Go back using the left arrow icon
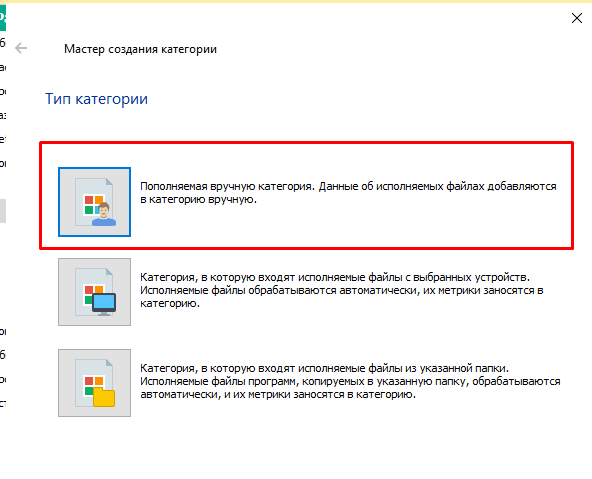Viewport: 592px width, 479px height. (x=21, y=48)
